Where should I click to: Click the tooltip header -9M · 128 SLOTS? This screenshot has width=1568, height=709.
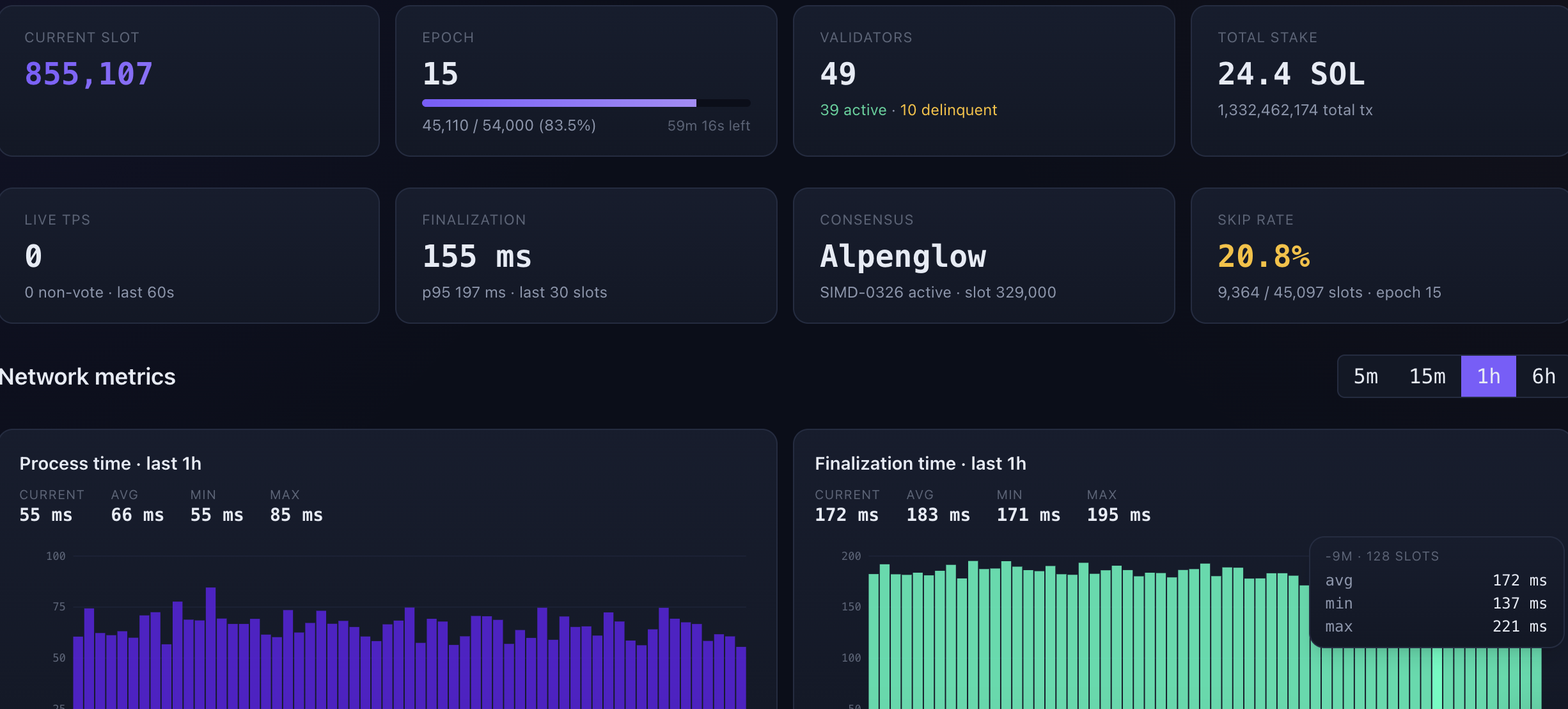(1382, 557)
